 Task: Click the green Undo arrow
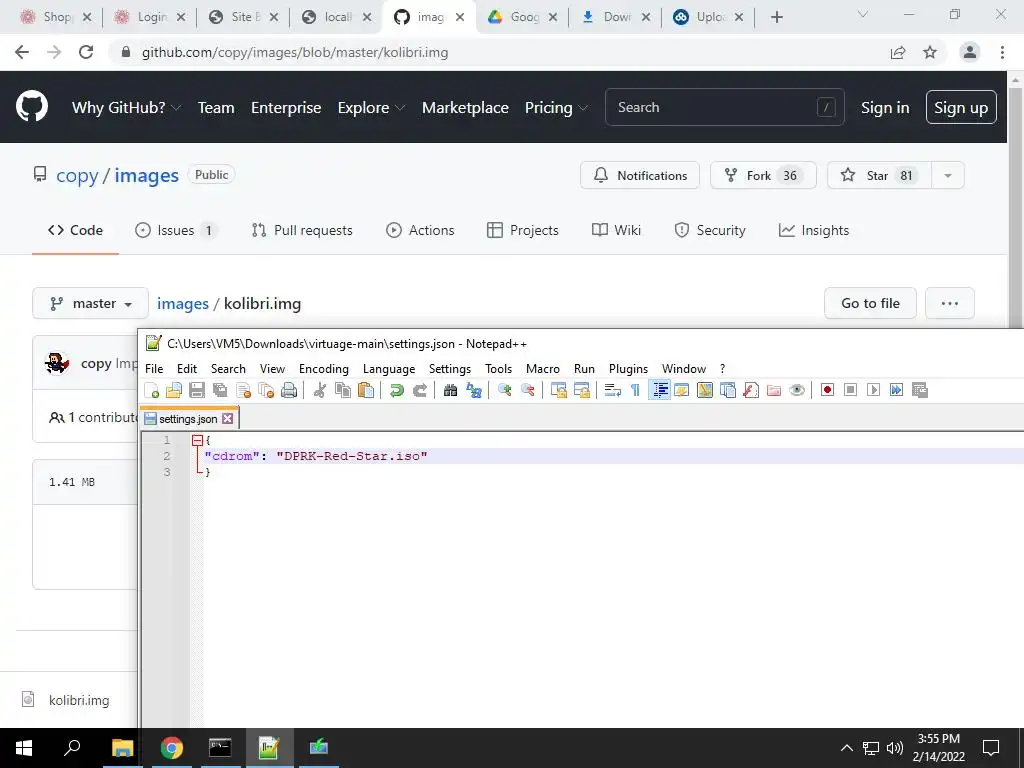tap(396, 391)
